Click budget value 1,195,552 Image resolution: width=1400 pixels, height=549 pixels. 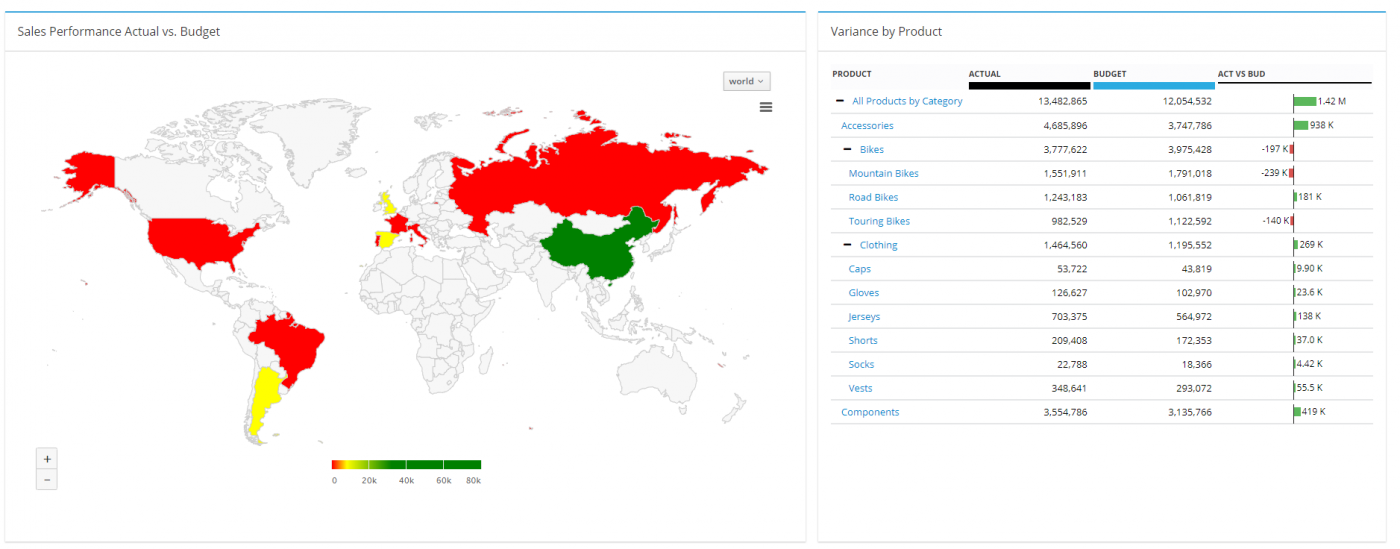click(1190, 245)
